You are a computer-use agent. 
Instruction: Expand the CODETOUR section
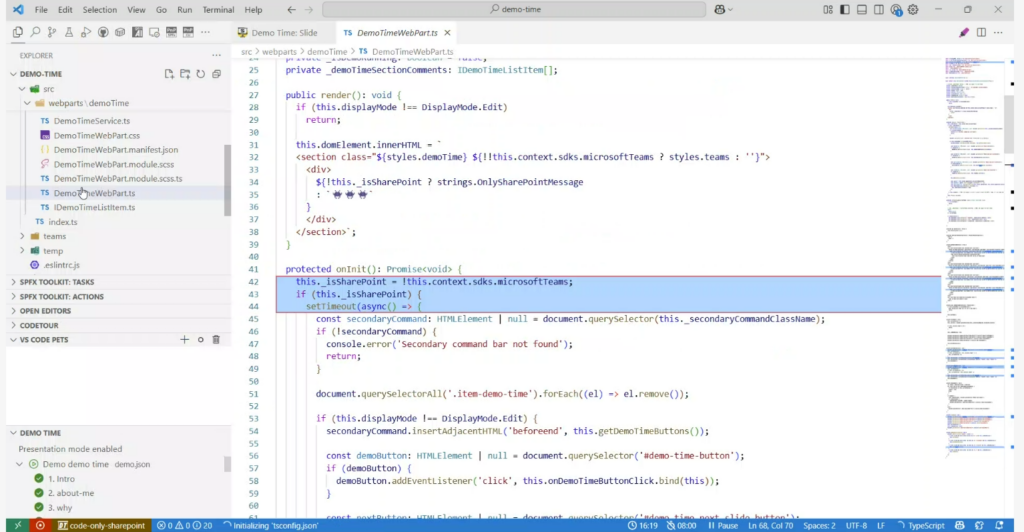14,325
